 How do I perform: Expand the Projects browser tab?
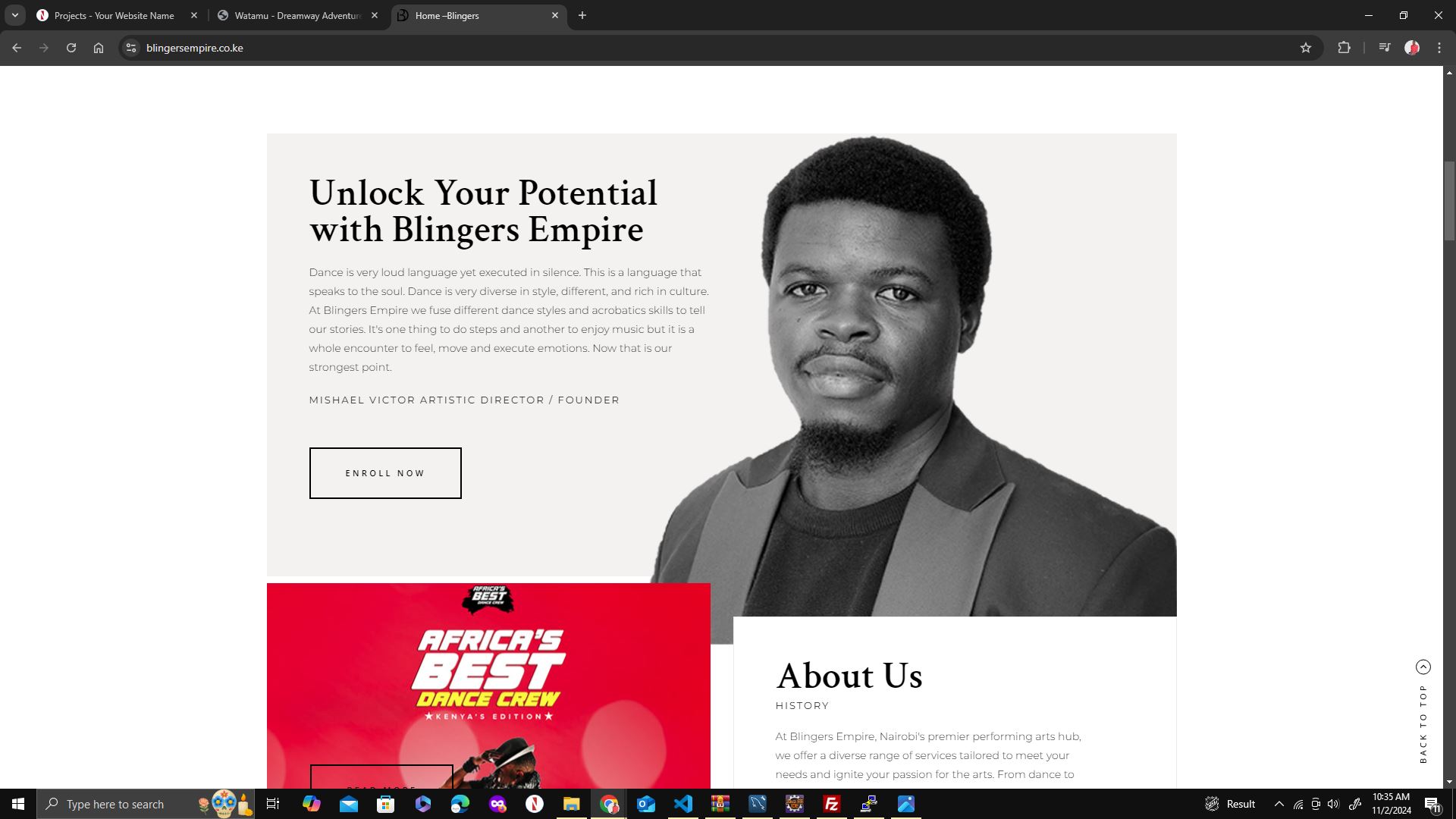pyautogui.click(x=113, y=15)
